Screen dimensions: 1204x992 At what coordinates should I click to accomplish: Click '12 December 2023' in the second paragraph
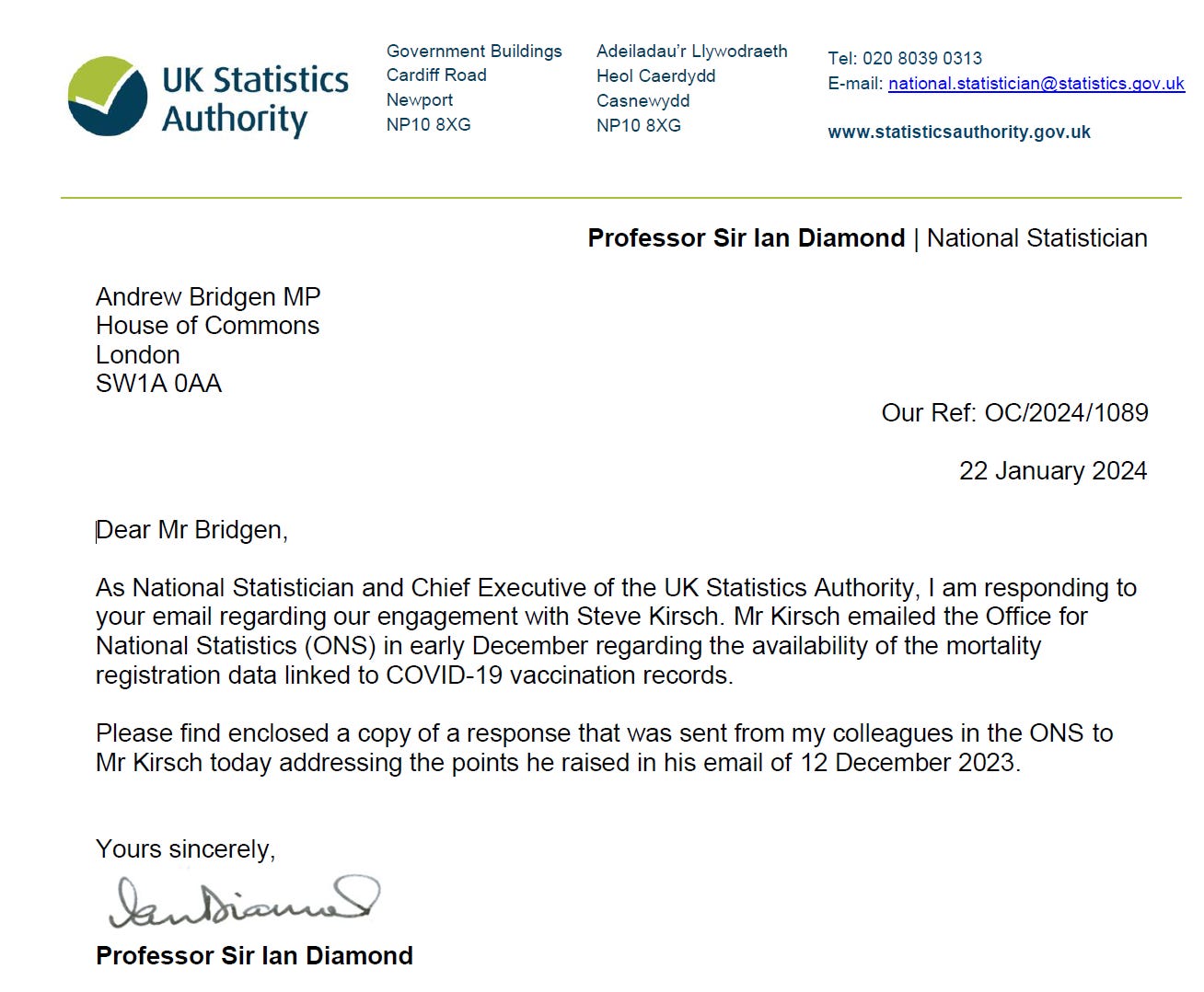pos(908,763)
